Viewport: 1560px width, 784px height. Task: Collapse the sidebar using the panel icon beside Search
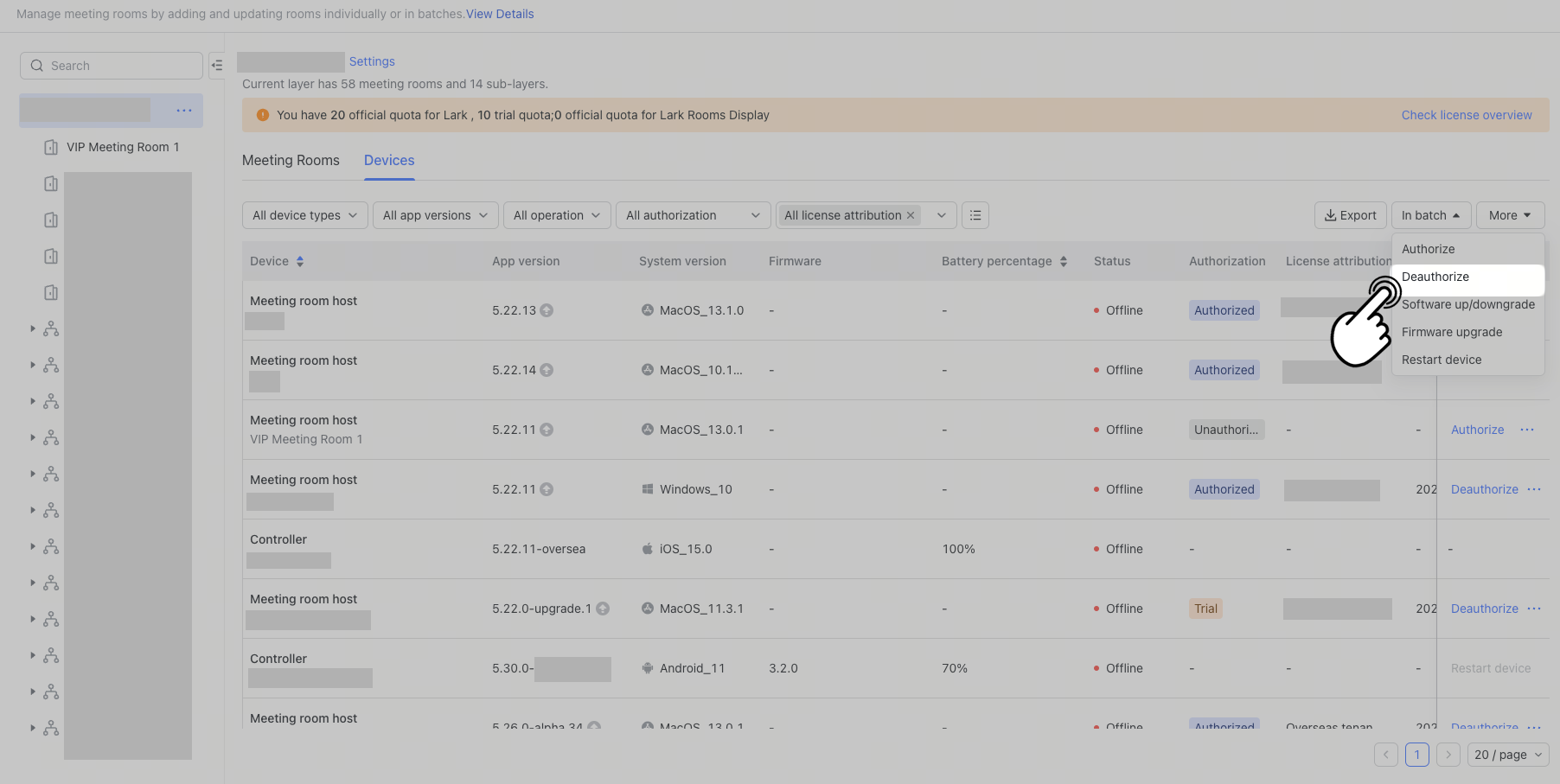point(217,65)
